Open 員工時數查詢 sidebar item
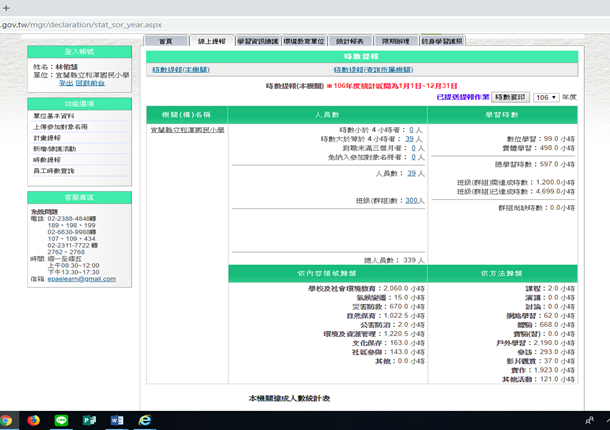Image resolution: width=610 pixels, height=430 pixels. tap(54, 170)
